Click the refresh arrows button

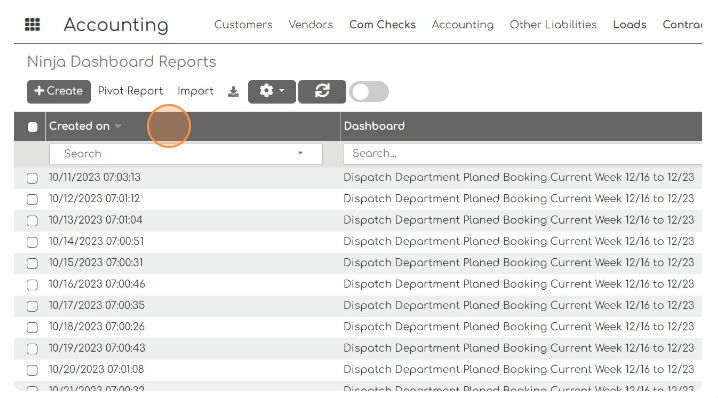point(322,92)
